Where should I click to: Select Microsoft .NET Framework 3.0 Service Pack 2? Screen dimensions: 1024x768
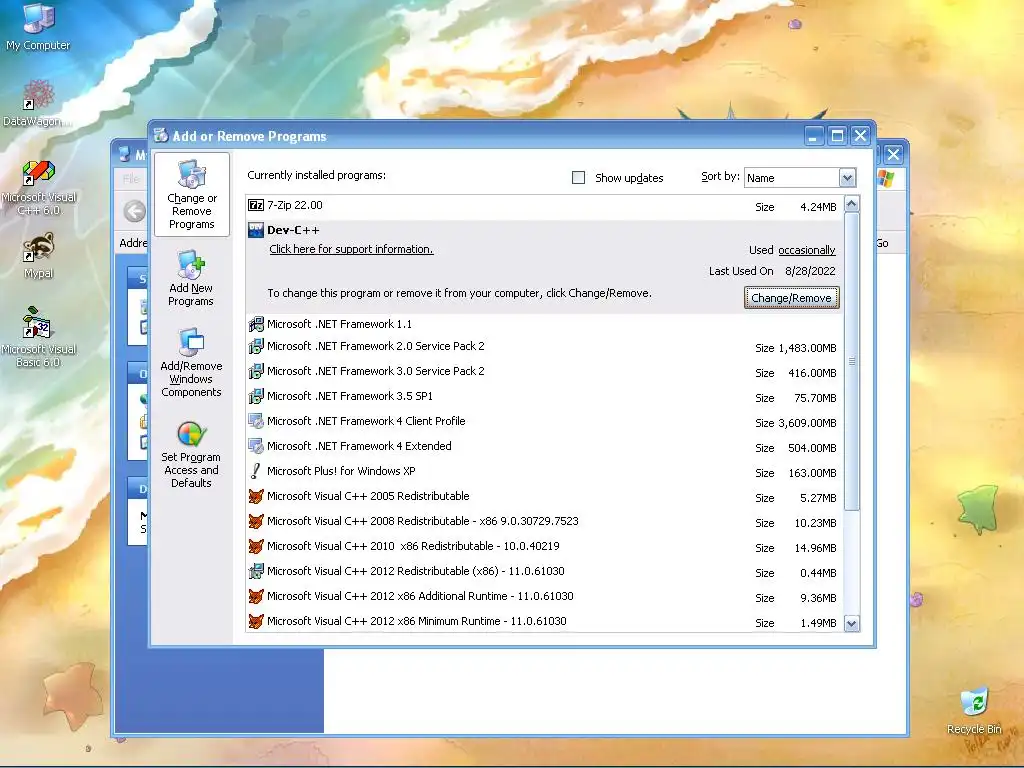point(545,372)
